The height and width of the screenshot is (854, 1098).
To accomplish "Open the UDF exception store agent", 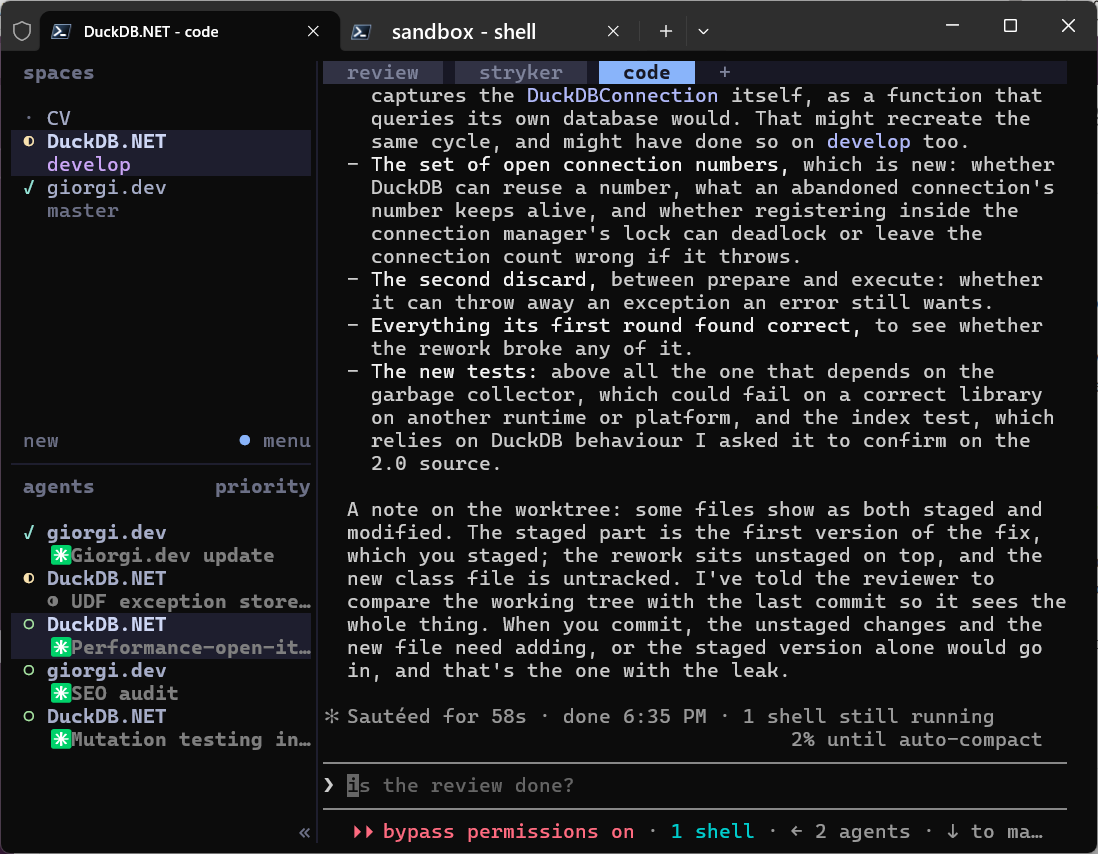I will pos(190,602).
